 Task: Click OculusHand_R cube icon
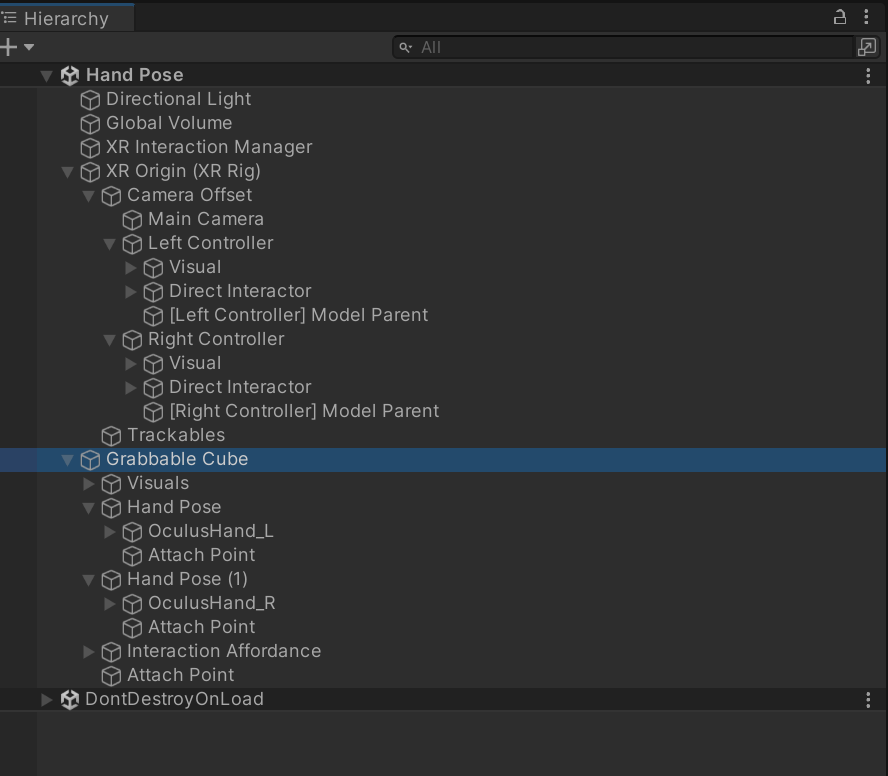click(x=132, y=604)
